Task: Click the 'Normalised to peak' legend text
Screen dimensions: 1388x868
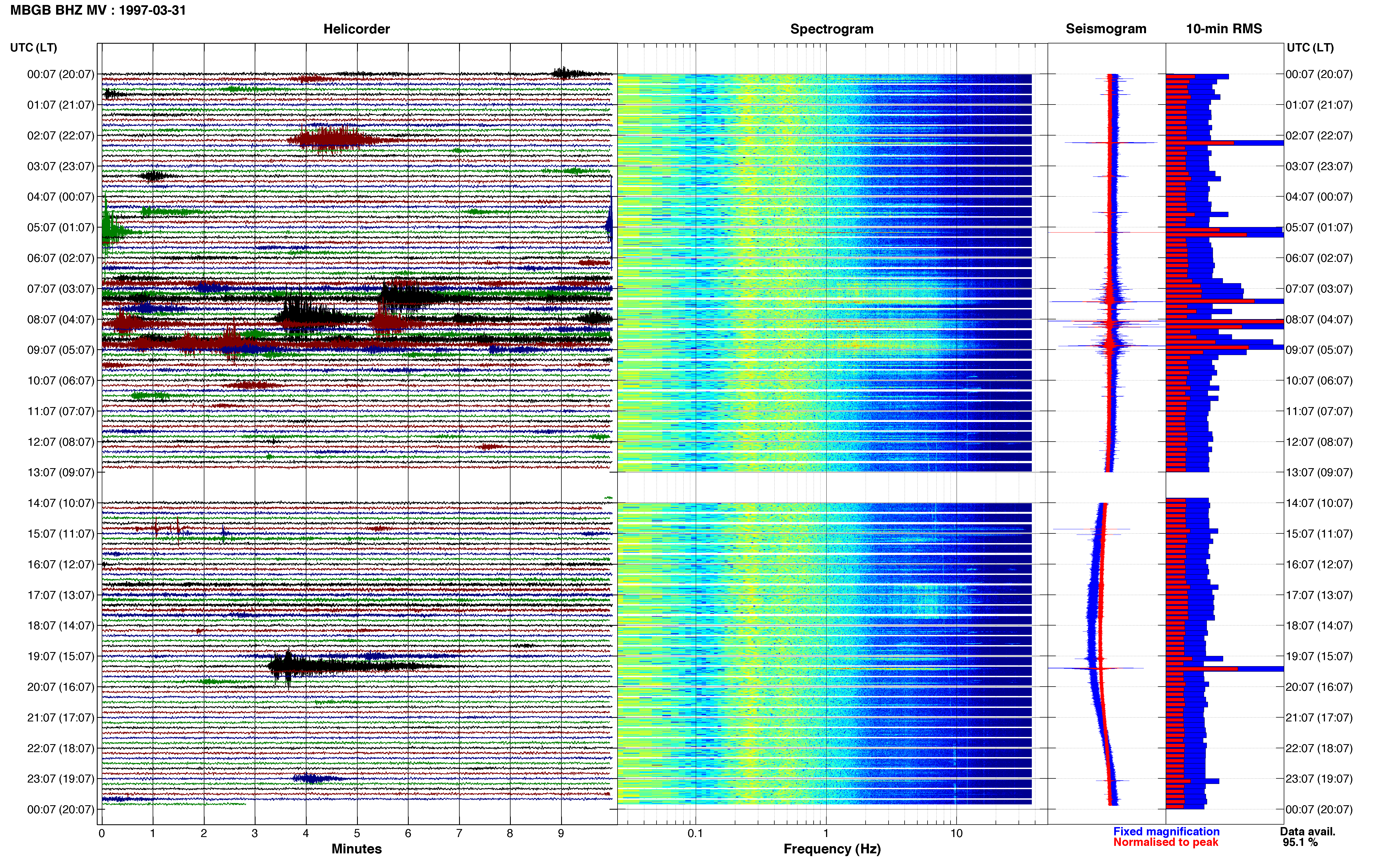Action: 1165,842
